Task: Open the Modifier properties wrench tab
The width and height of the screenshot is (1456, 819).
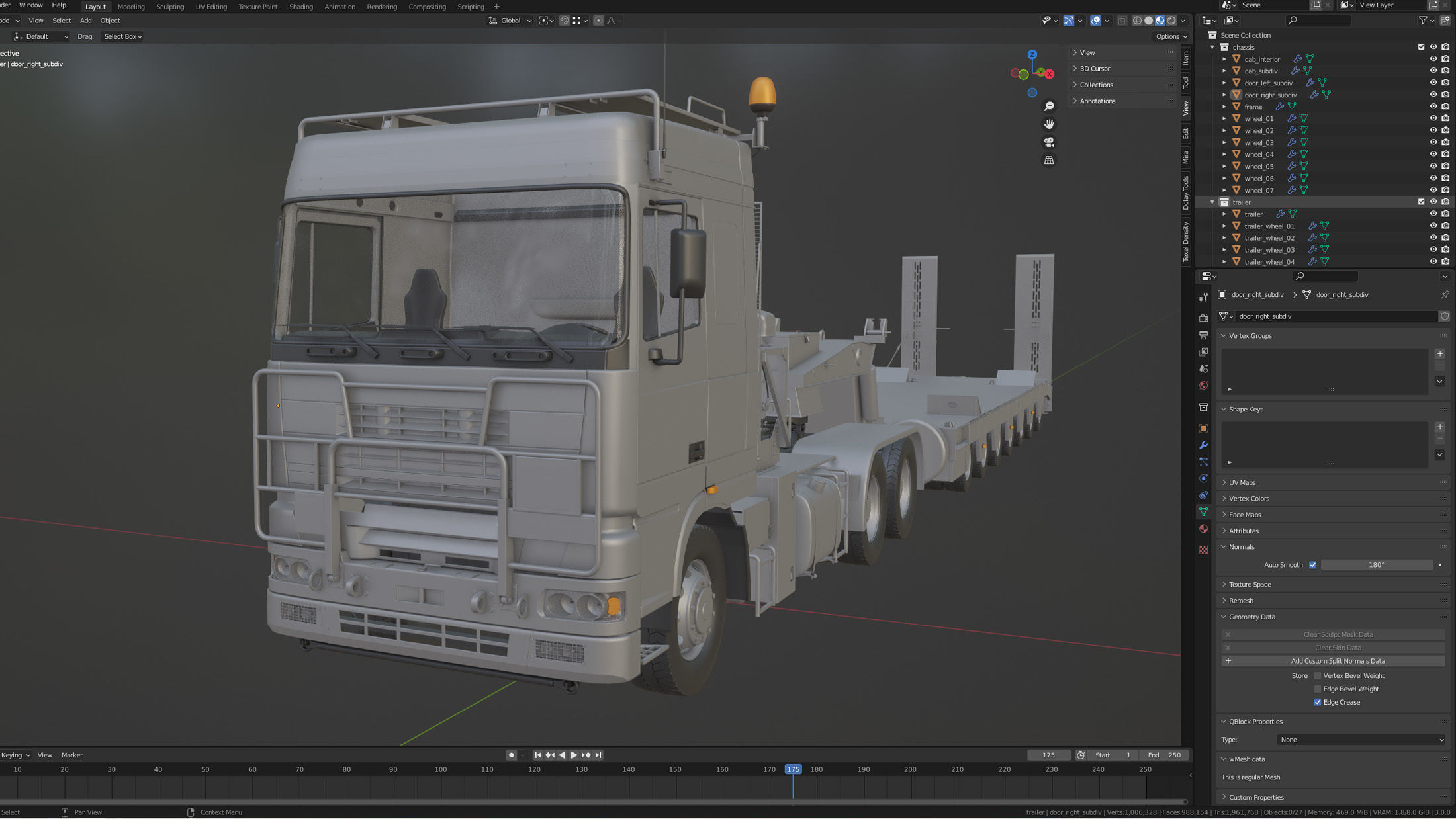Action: (1203, 445)
